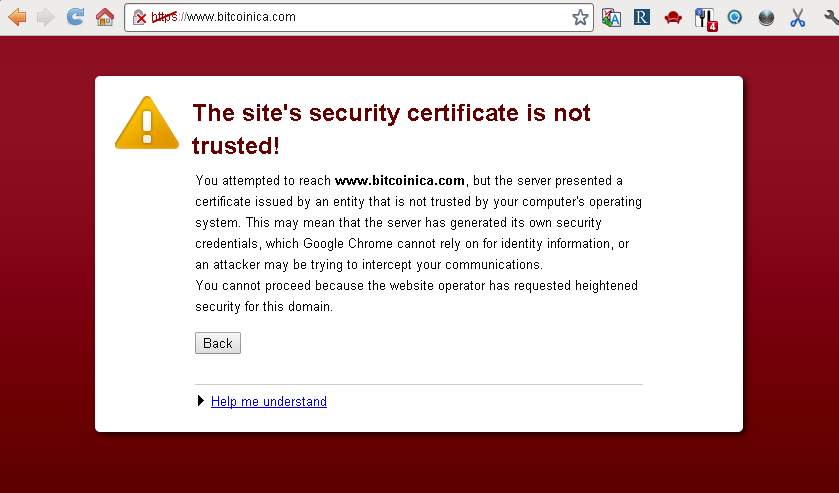Click the grey sphere extension icon
Image resolution: width=839 pixels, height=493 pixels.
point(766,18)
